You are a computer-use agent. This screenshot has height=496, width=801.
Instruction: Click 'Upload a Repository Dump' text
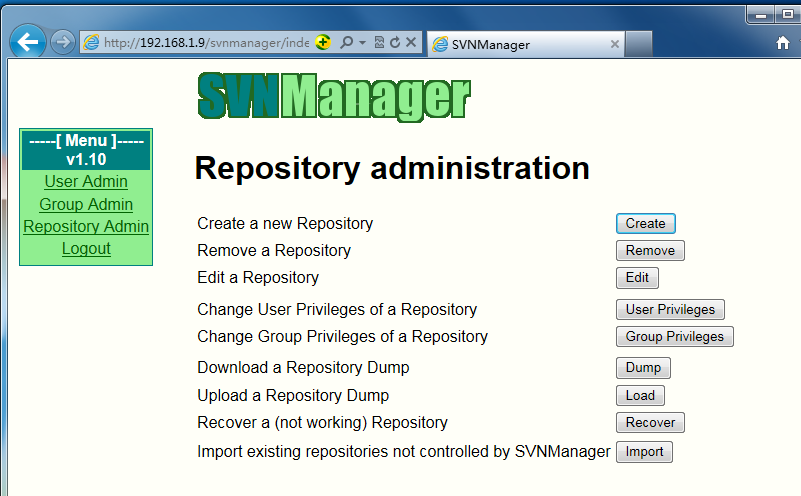tap(293, 395)
